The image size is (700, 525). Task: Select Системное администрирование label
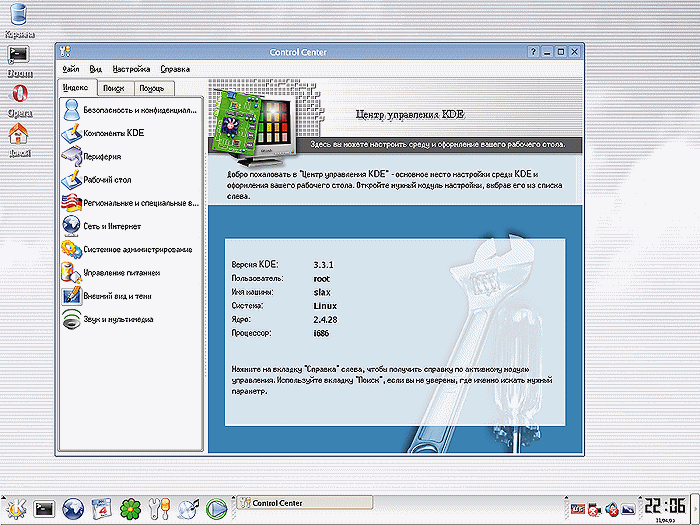coord(138,250)
